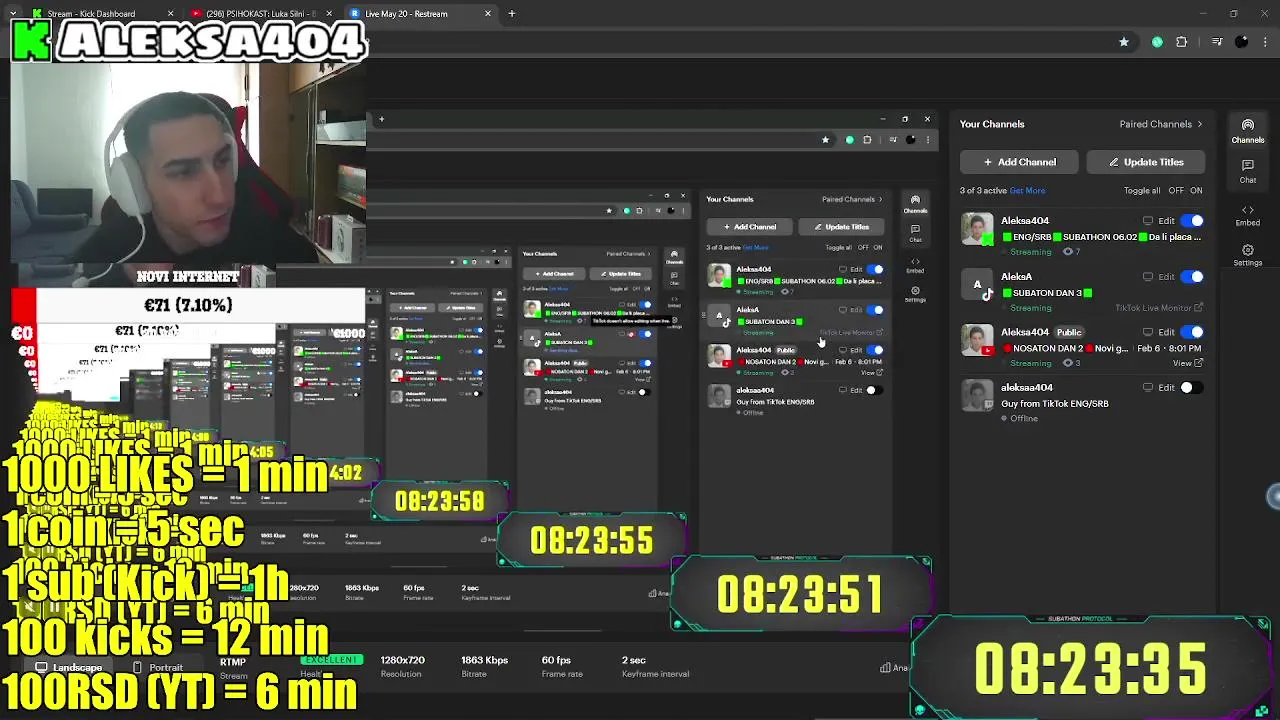
Task: Click the aleksaa404 Twitch channel avatar
Action: coord(977,396)
